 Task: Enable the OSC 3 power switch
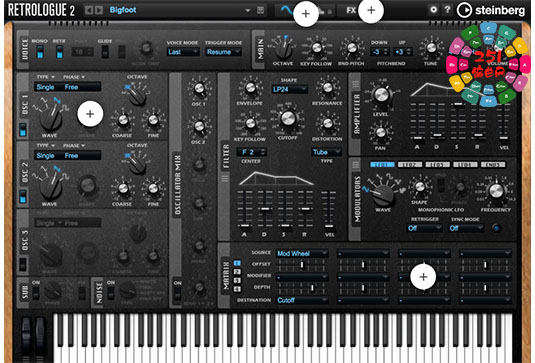click(x=23, y=264)
